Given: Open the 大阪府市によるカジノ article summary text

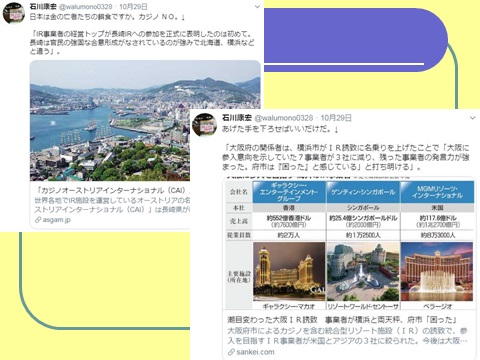Looking at the screenshot, I should tap(347, 336).
